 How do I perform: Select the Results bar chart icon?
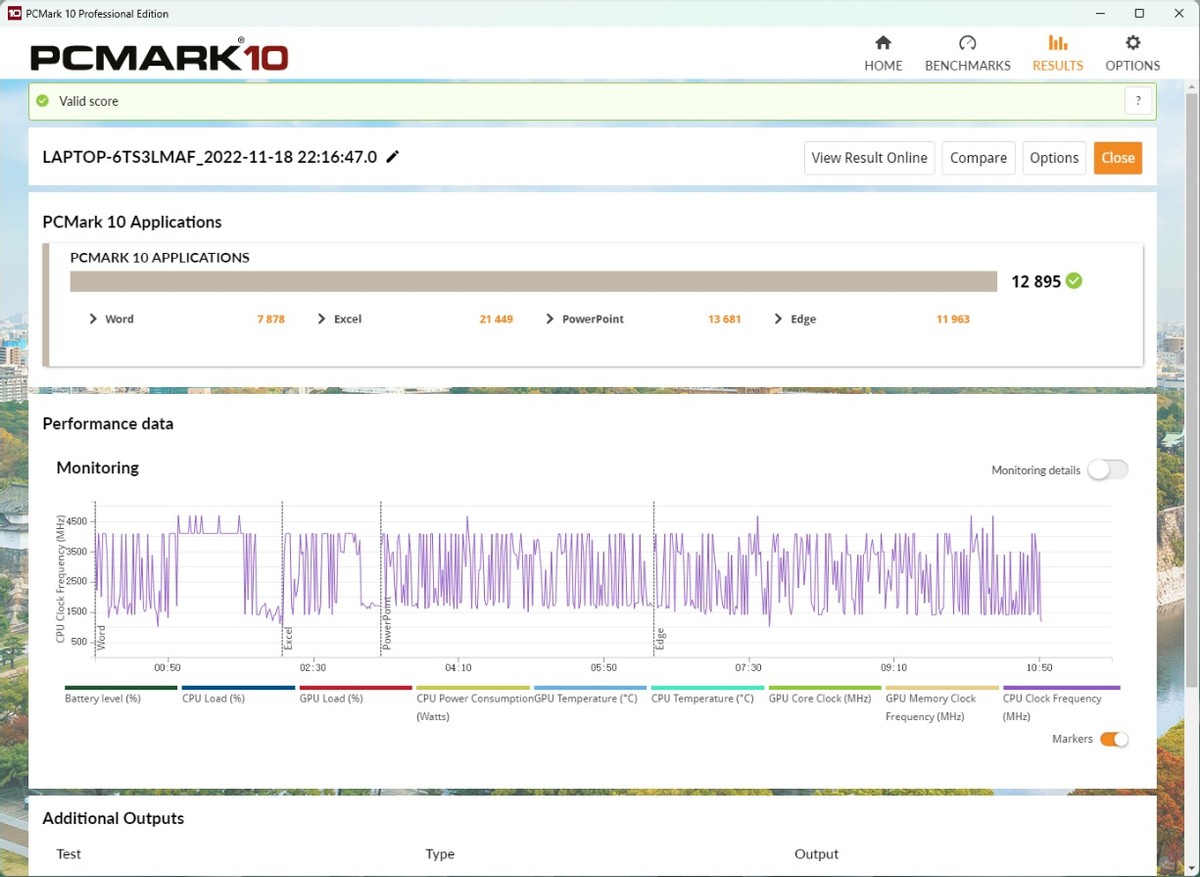pos(1057,43)
